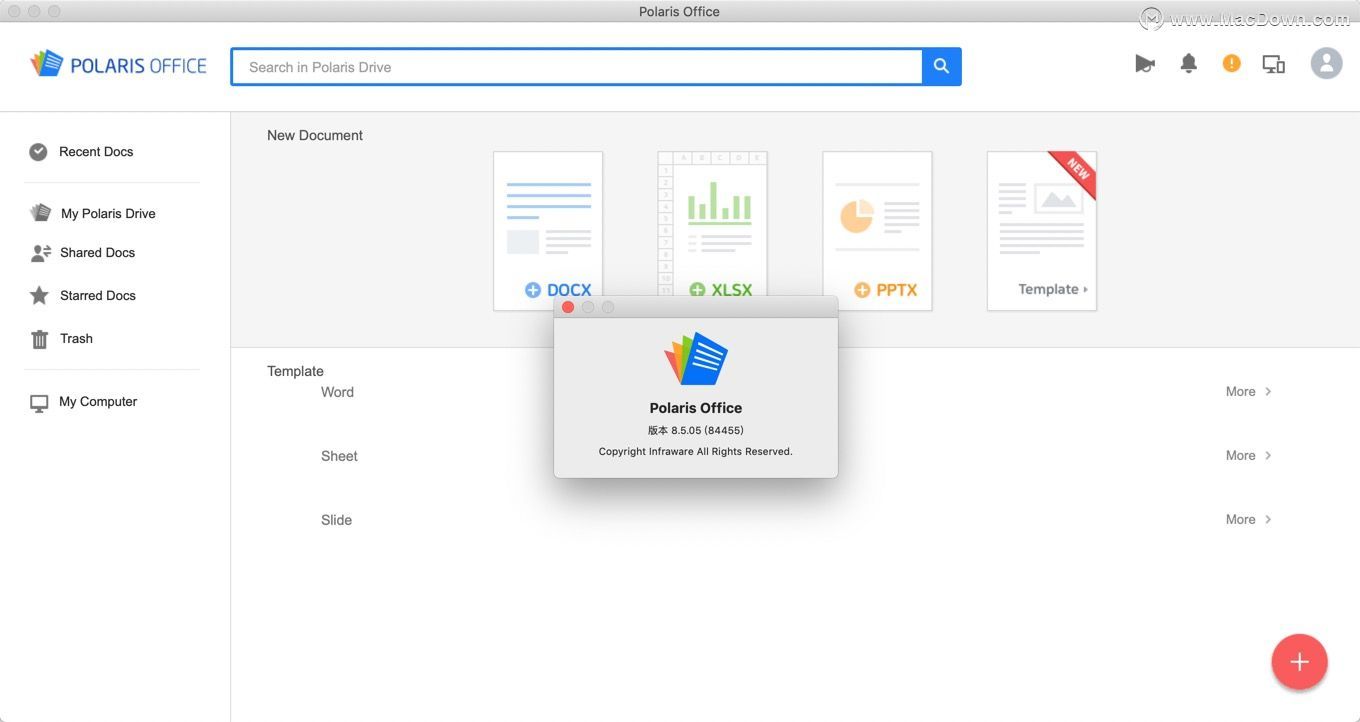This screenshot has width=1360, height=722.
Task: Close the About Polaris Office dialog
Action: 568,307
